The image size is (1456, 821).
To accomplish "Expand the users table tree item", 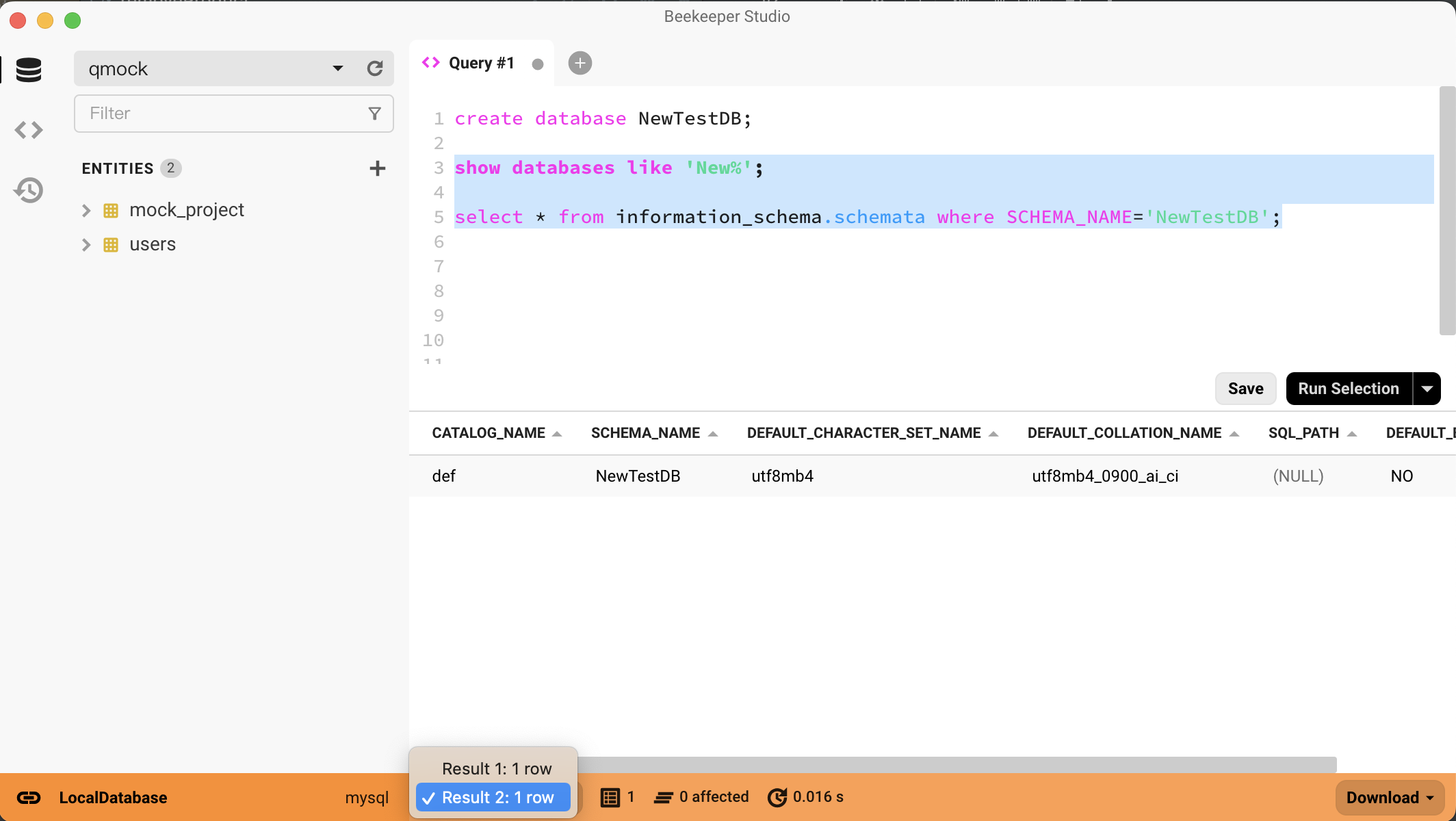I will (86, 244).
